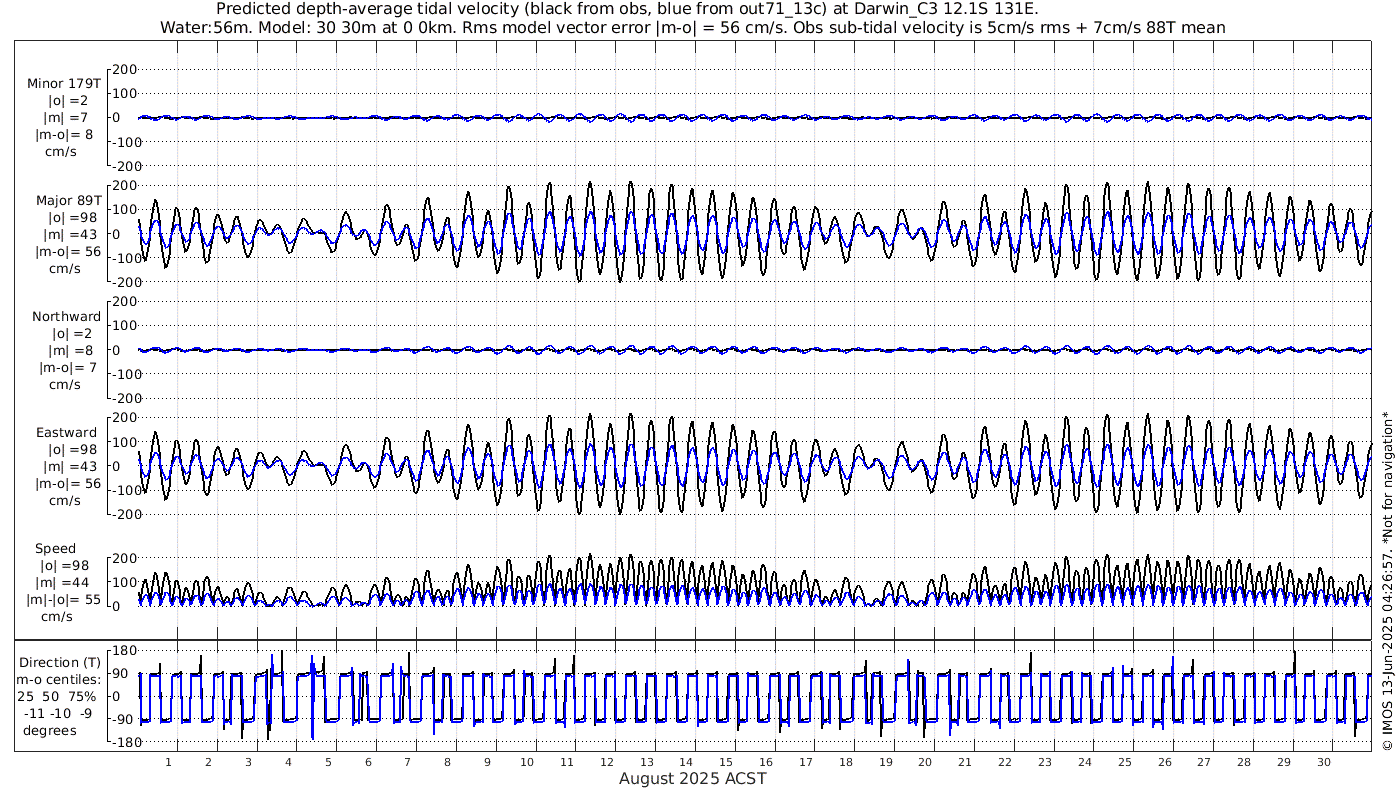The height and width of the screenshot is (800, 1400).
Task: Click the -180 tick on Direction axis
Action: tap(120, 742)
